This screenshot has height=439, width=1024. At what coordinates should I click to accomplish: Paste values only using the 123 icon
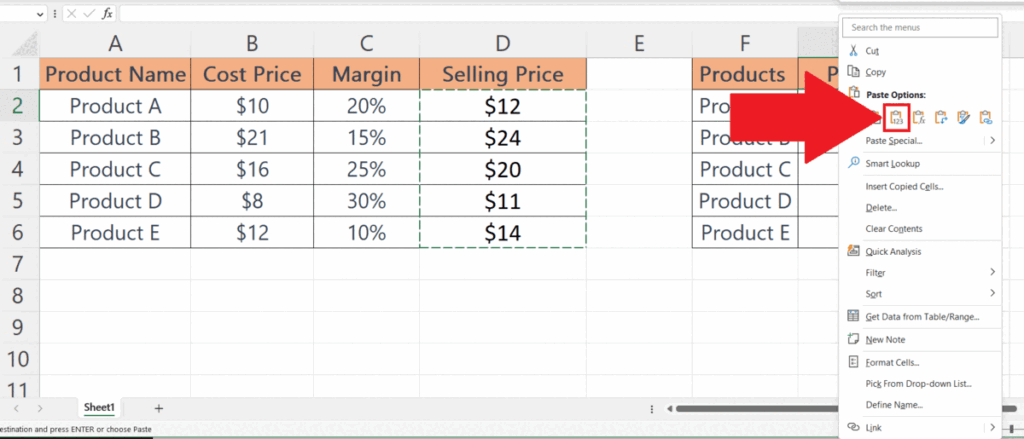(897, 118)
